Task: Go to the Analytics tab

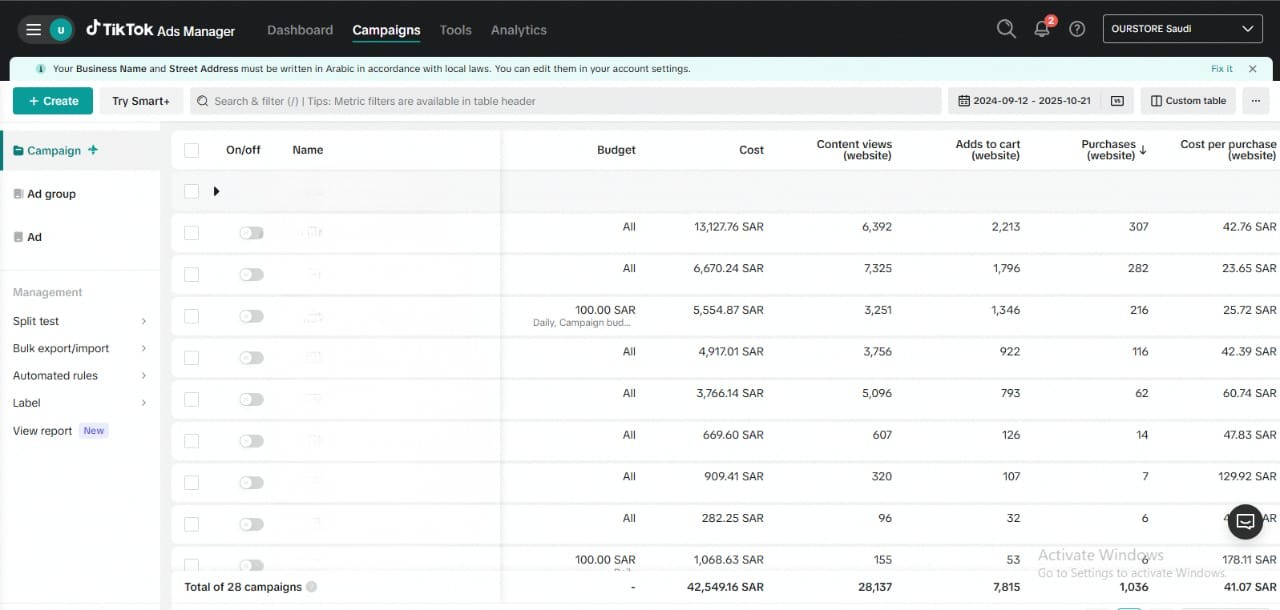Action: point(518,30)
